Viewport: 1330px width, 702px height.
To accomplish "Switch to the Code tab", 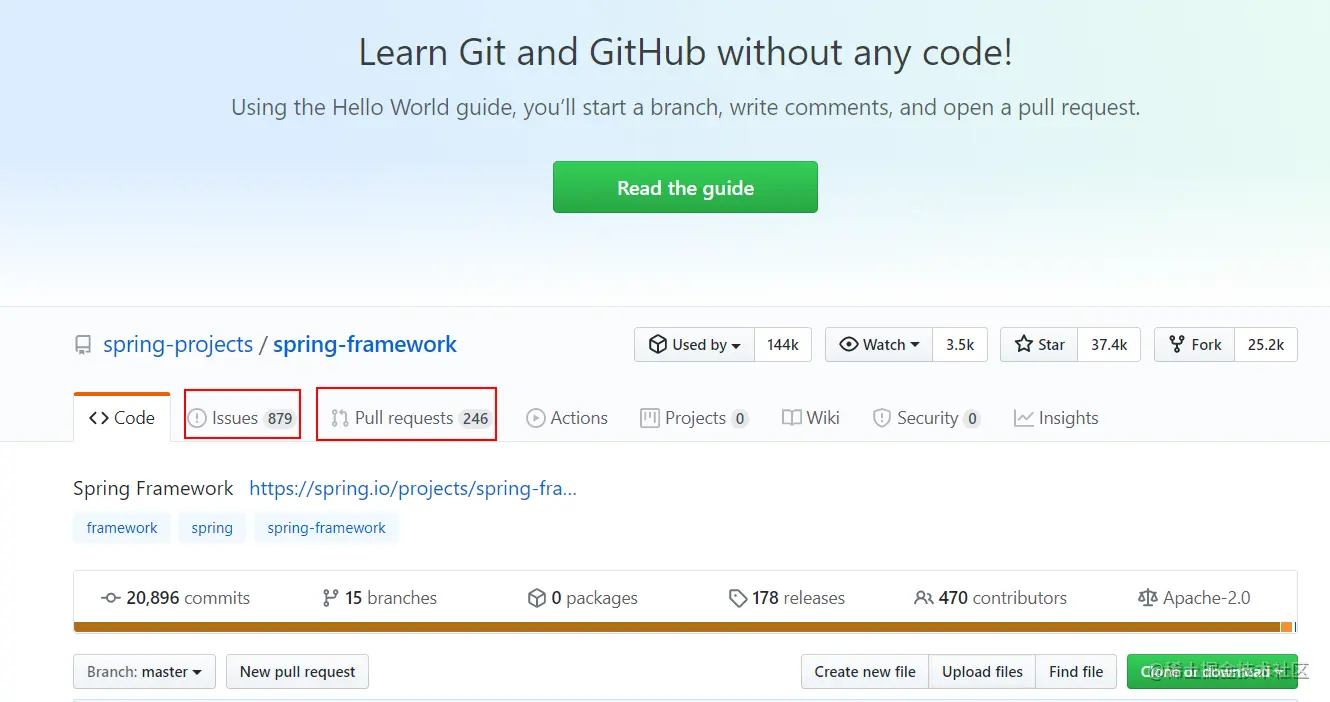I will tap(122, 418).
